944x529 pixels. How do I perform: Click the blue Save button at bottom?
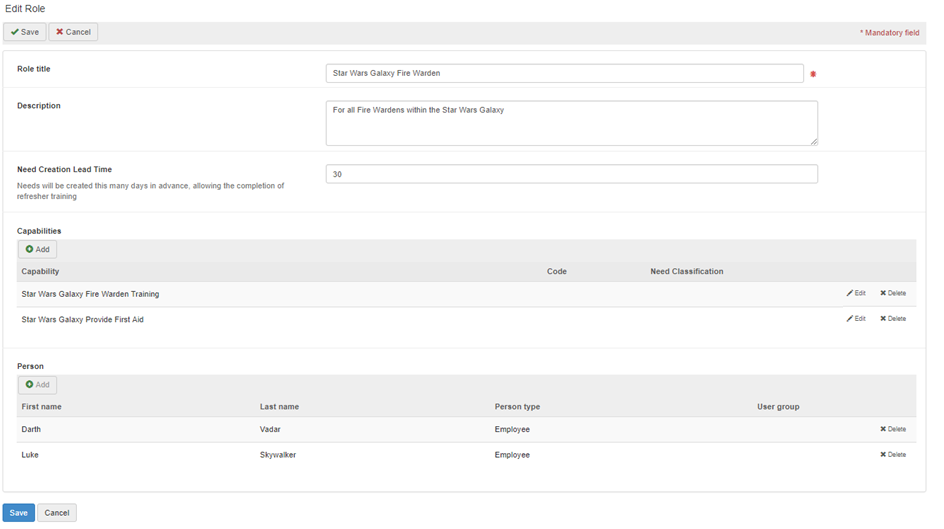(19, 513)
